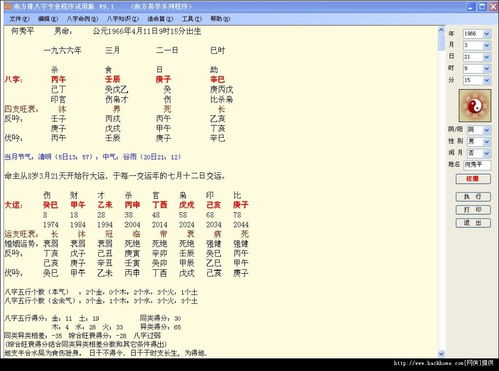499x371 pixels.
Task: Click the 姓名 name input field
Action: (x=477, y=165)
